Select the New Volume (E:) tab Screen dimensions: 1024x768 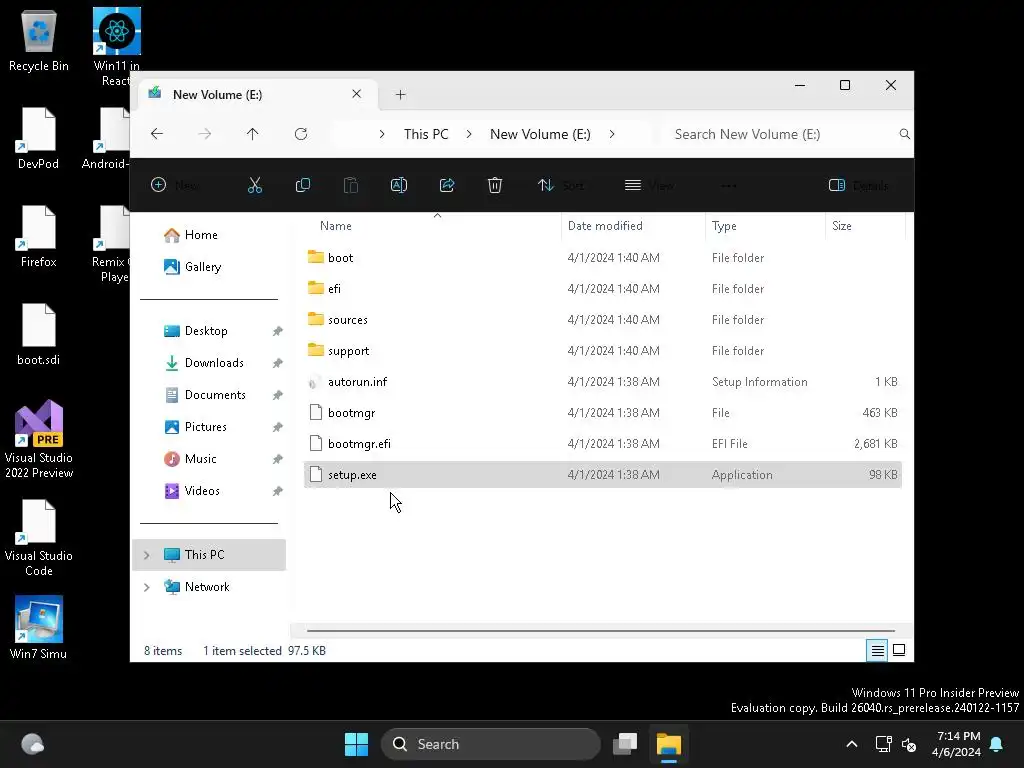click(259, 95)
